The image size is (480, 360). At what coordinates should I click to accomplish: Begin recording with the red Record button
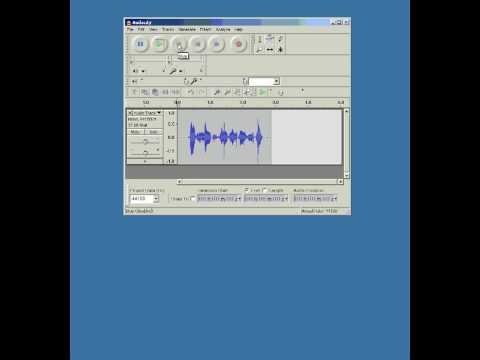[238, 44]
